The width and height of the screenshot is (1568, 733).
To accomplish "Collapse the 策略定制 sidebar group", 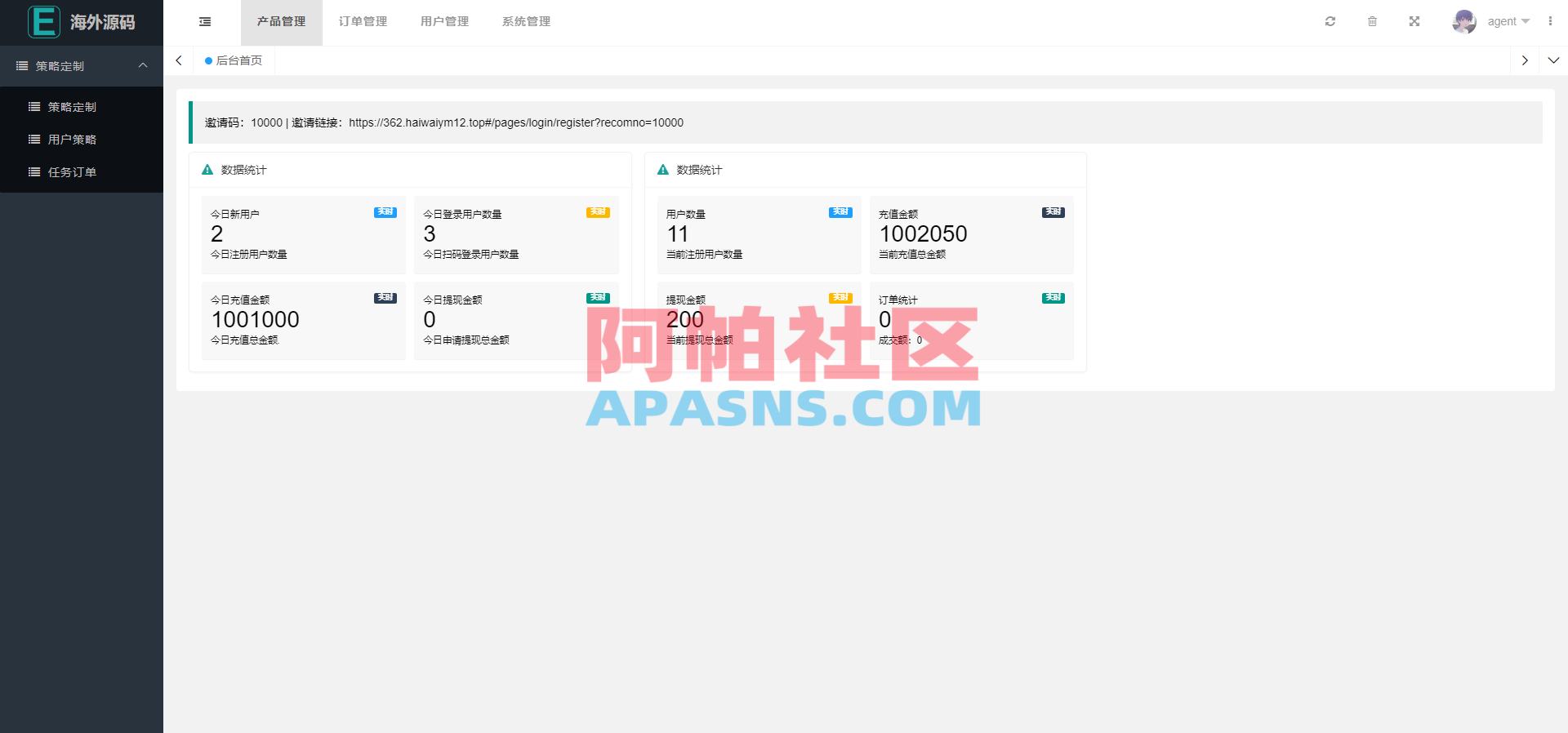I will (82, 66).
